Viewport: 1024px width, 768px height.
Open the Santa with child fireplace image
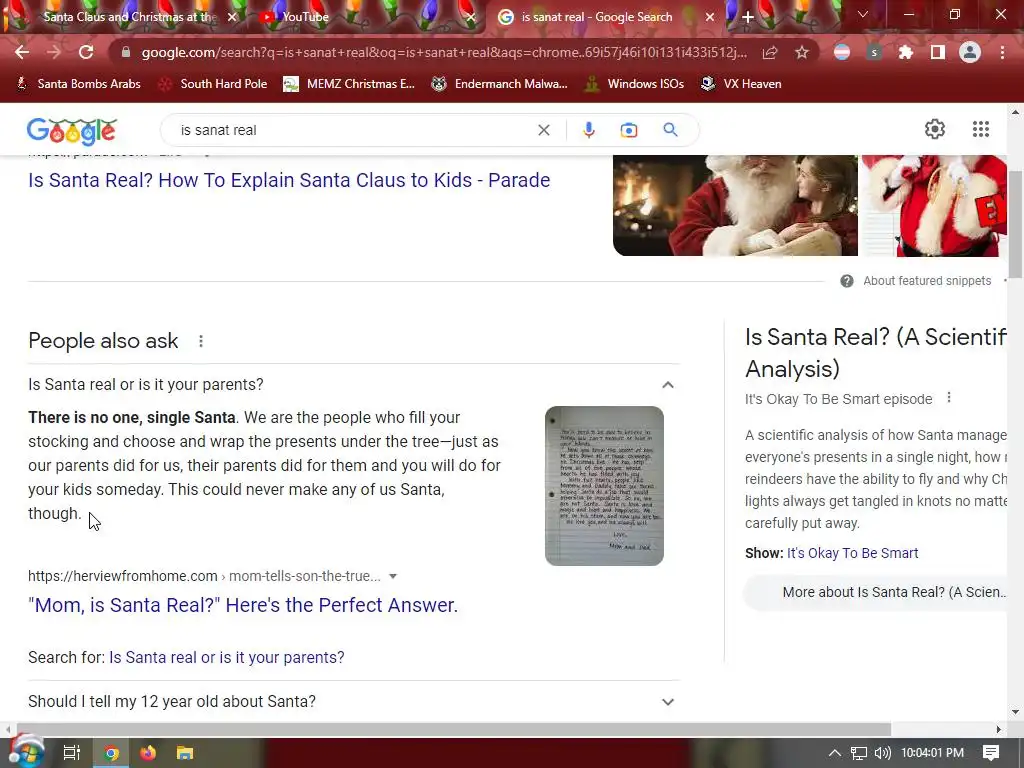735,205
